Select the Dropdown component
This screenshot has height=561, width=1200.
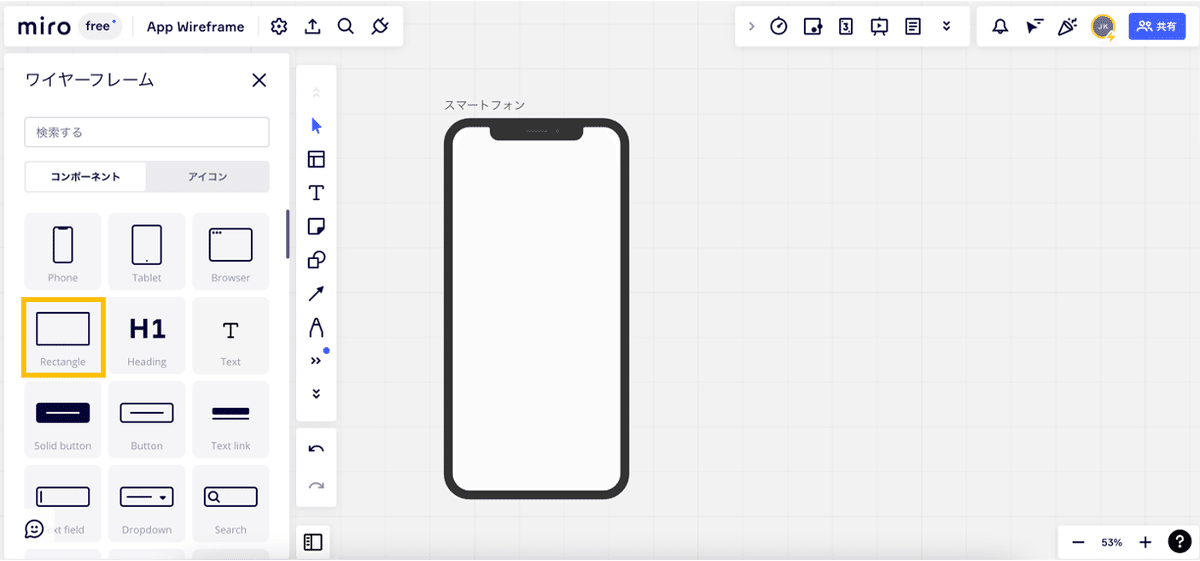pos(147,504)
